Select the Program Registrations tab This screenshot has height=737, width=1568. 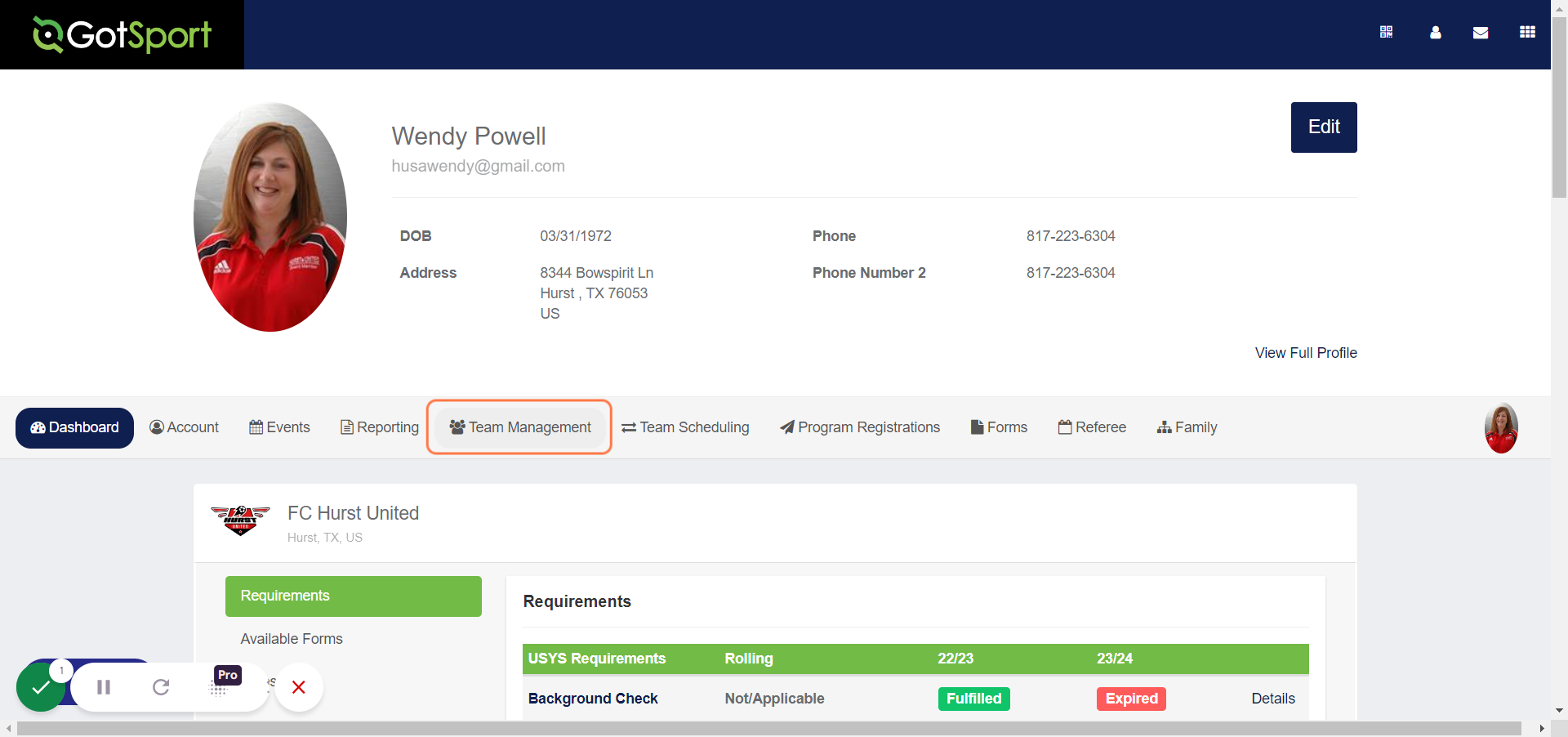point(860,427)
